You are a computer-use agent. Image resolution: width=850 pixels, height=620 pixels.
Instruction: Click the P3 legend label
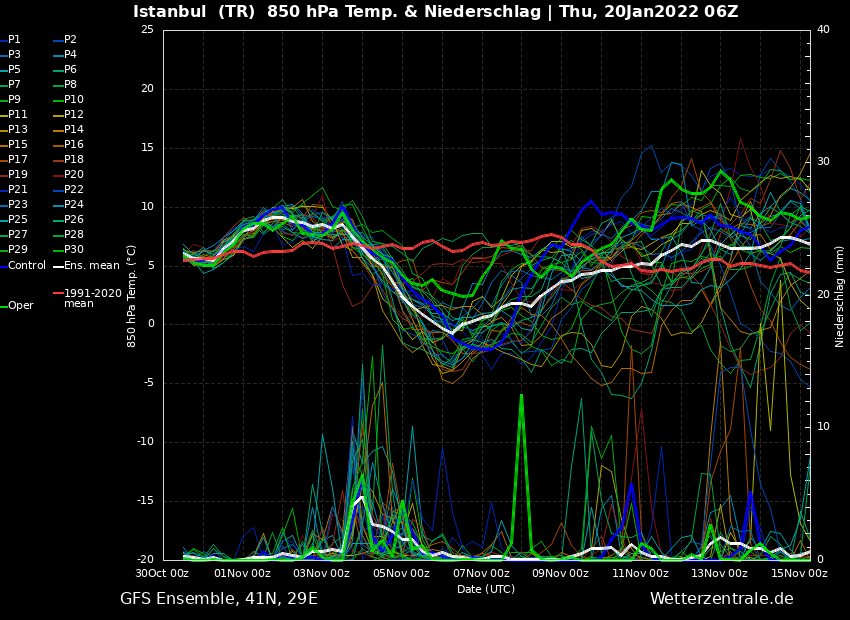click(x=10, y=55)
